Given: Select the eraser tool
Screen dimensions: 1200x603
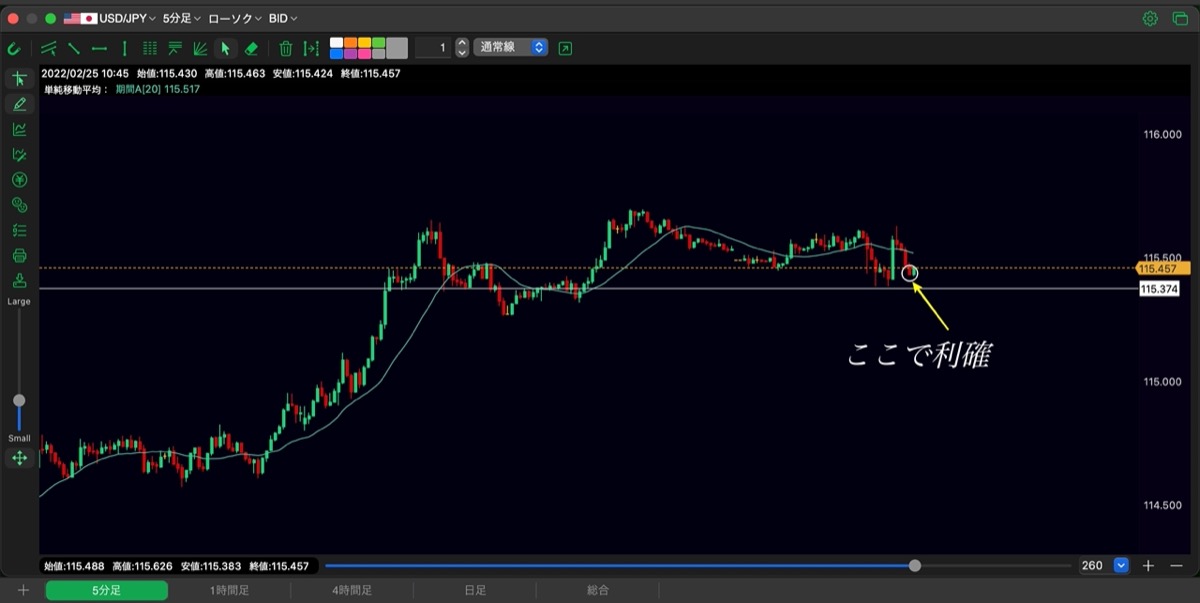Looking at the screenshot, I should coord(251,48).
